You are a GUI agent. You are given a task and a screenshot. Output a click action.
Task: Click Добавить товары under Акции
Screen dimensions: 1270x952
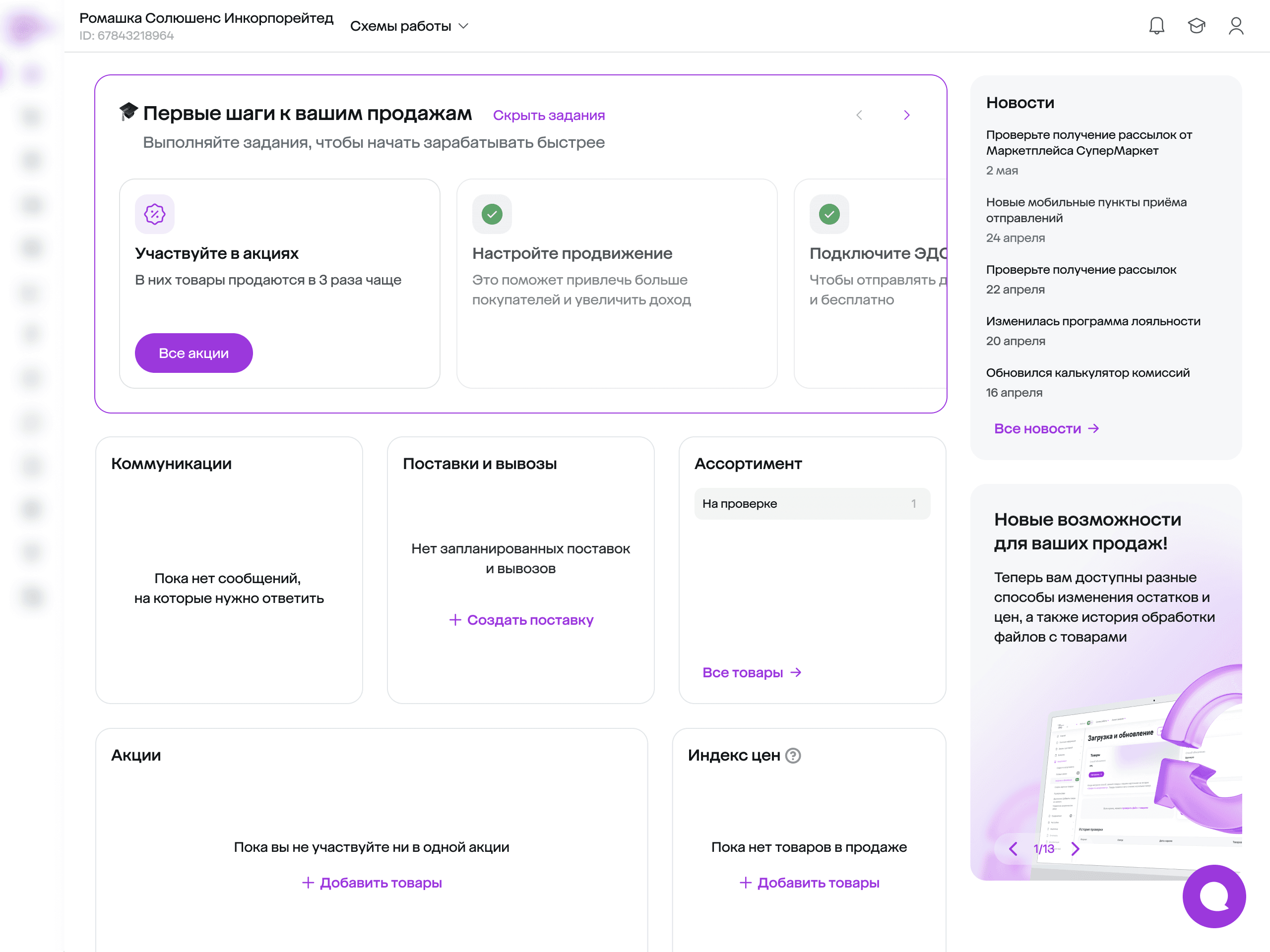click(x=372, y=883)
